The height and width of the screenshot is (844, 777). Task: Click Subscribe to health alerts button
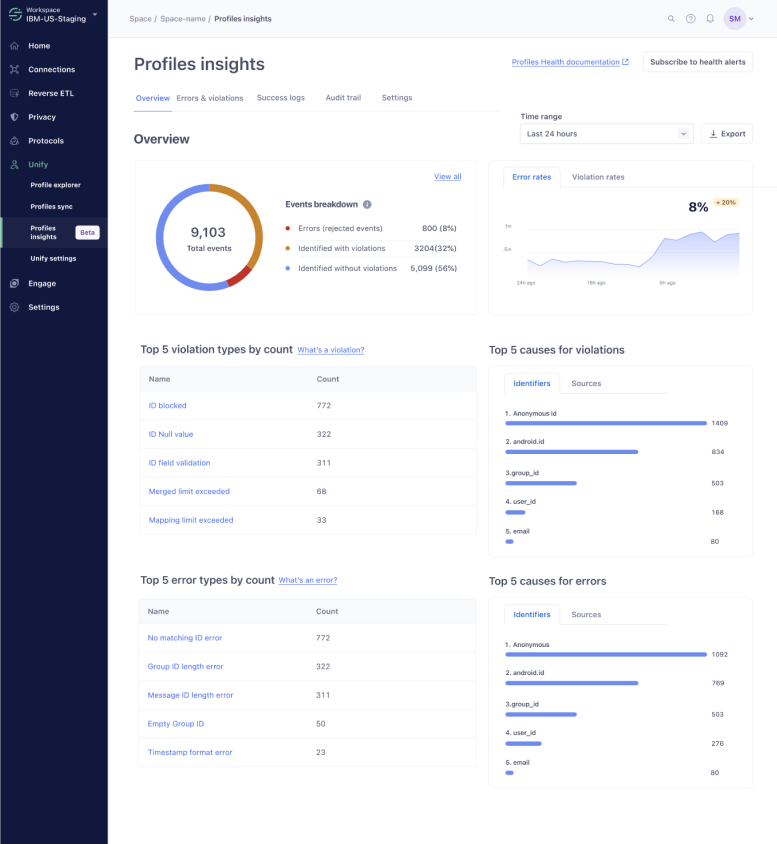point(697,62)
